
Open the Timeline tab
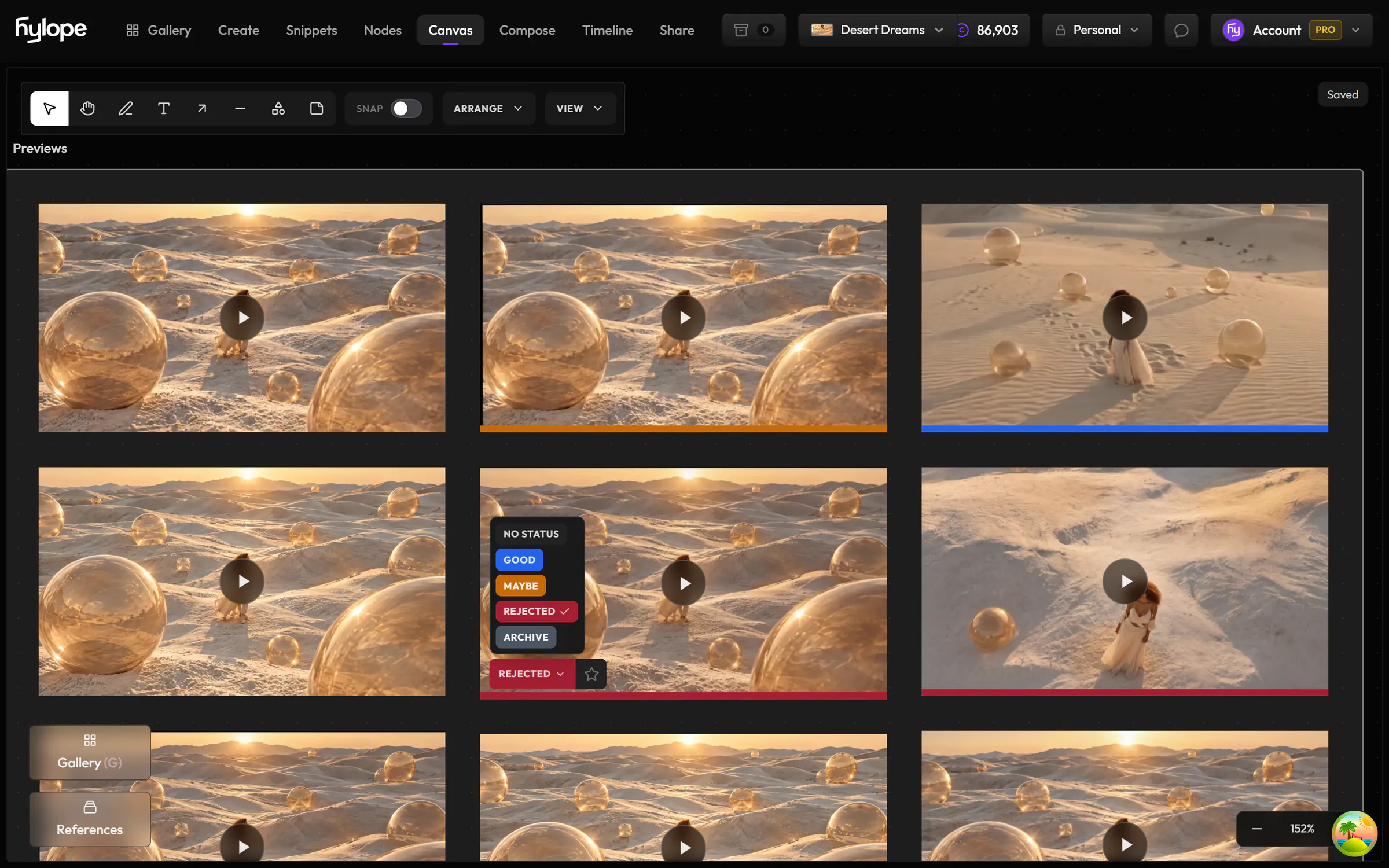point(607,30)
